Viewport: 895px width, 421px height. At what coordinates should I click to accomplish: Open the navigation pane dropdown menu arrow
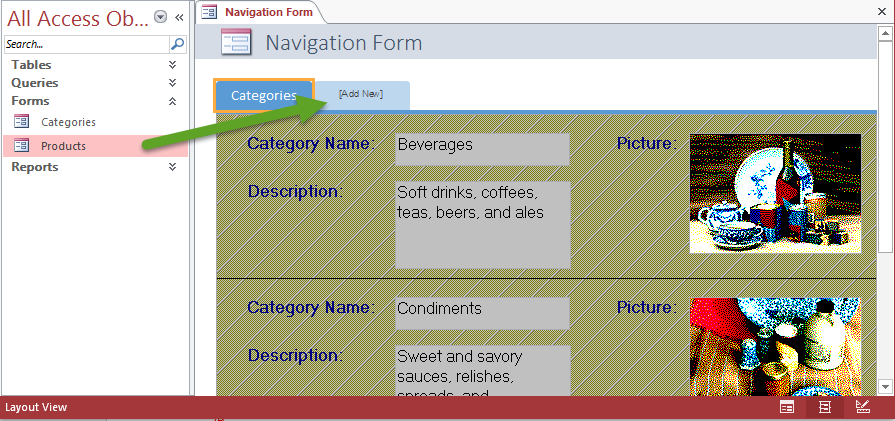[161, 18]
